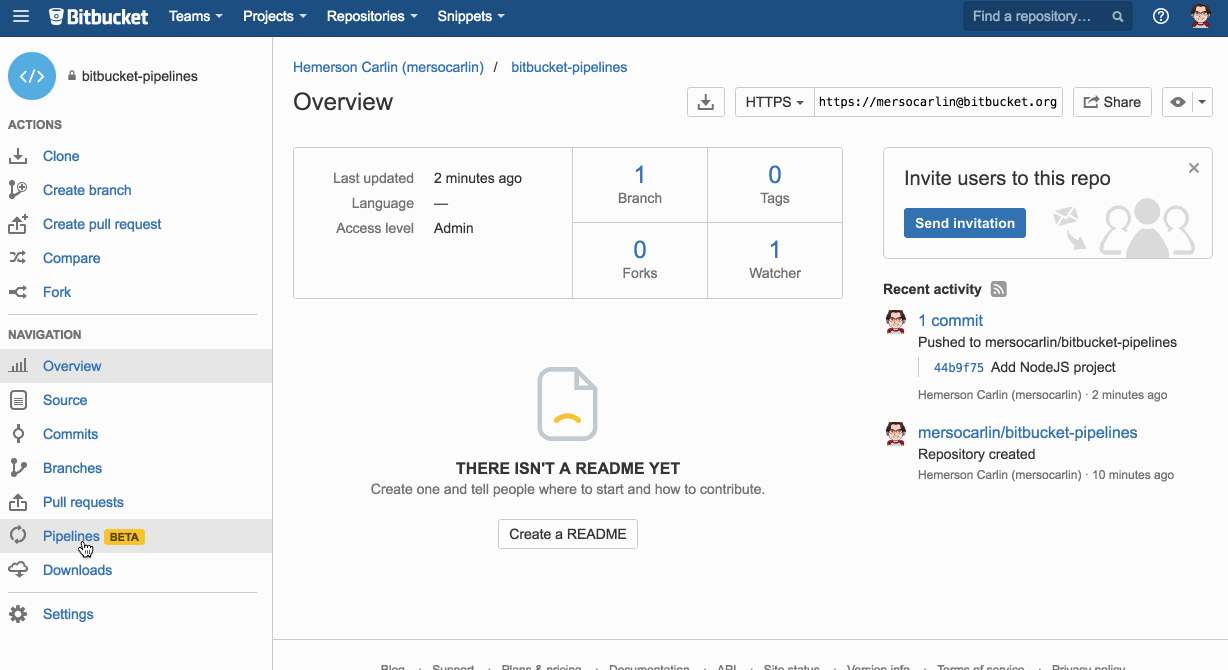Expand the arrow next to the watch icon

coord(1203,101)
